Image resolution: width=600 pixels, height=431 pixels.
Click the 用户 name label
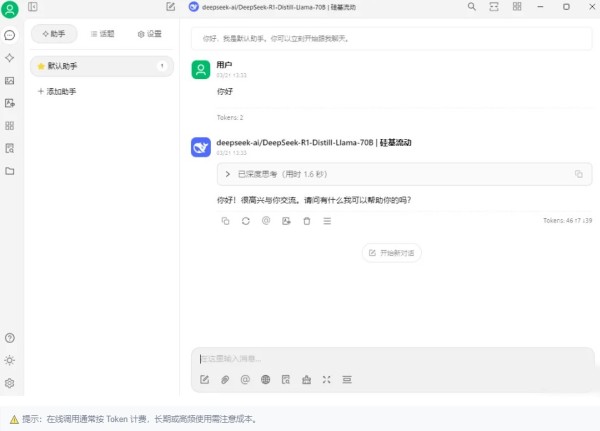pos(224,65)
